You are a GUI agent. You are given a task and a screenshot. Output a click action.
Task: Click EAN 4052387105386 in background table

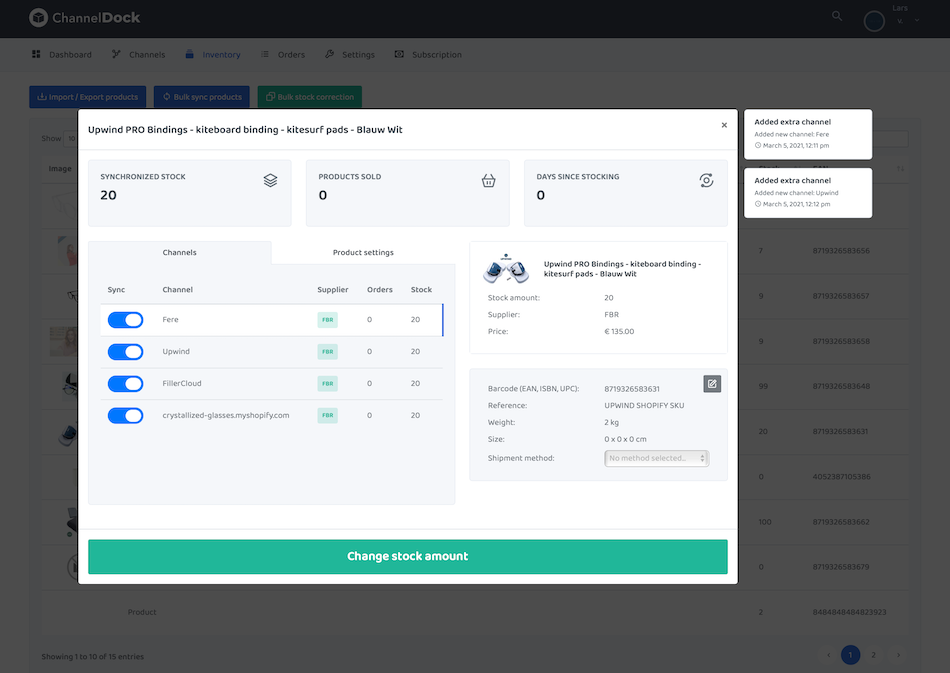tap(842, 477)
